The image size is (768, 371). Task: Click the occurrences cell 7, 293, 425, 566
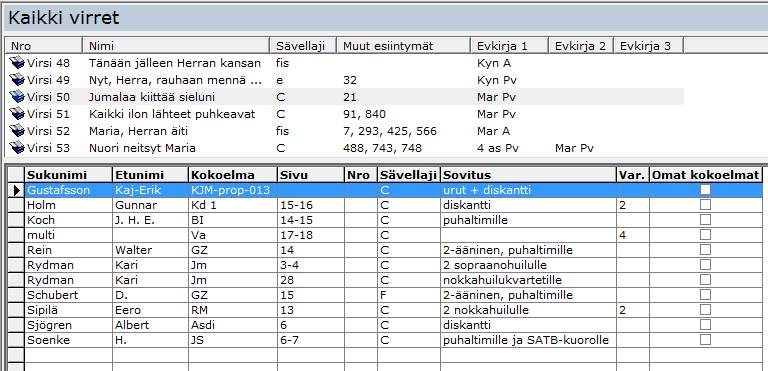[390, 131]
